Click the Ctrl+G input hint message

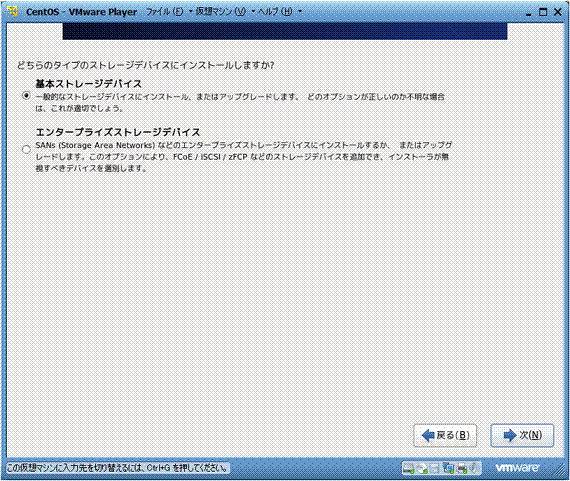[118, 468]
